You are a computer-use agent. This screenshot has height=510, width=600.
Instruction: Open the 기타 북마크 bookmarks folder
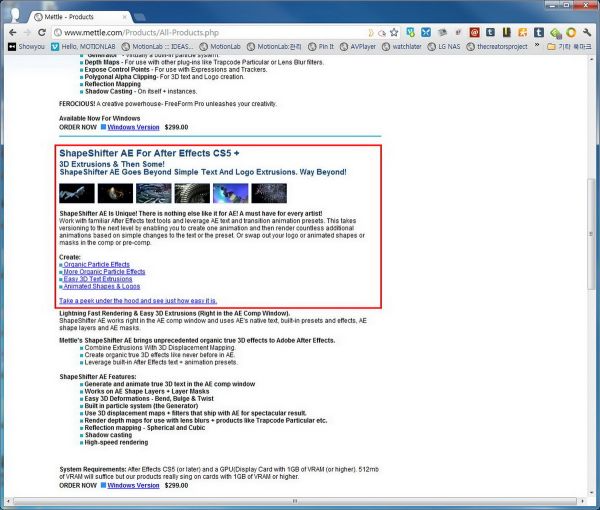click(x=569, y=47)
